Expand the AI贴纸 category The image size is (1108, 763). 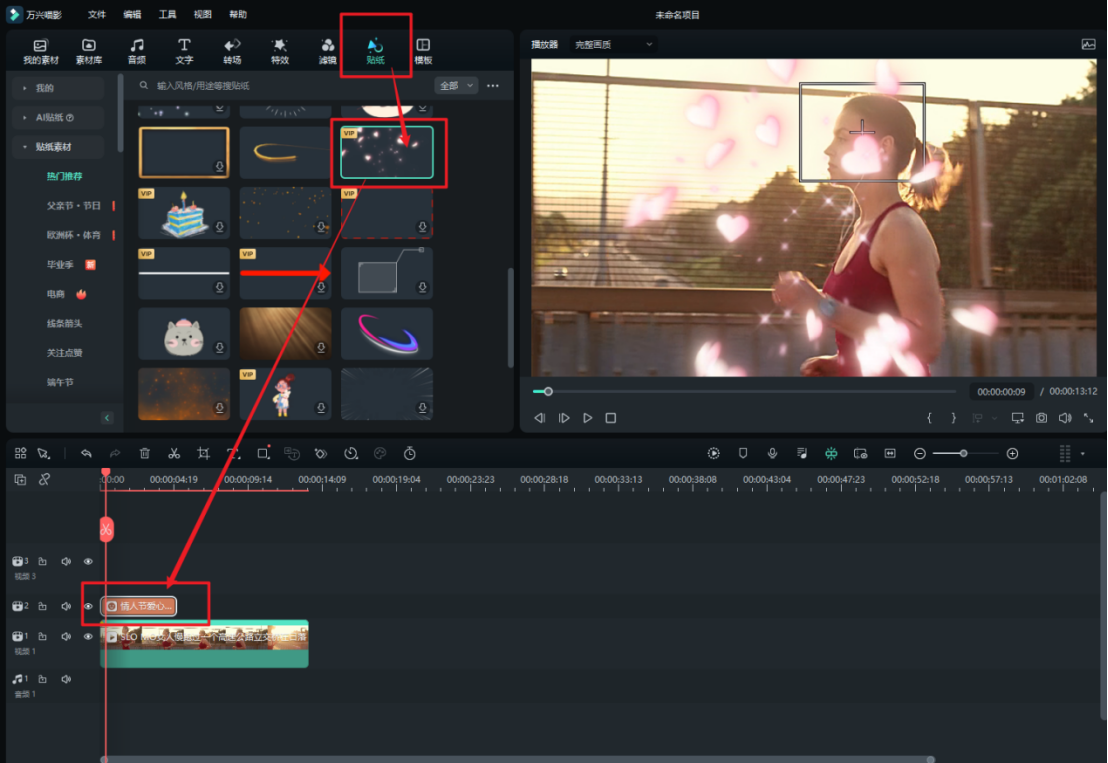[x=60, y=117]
